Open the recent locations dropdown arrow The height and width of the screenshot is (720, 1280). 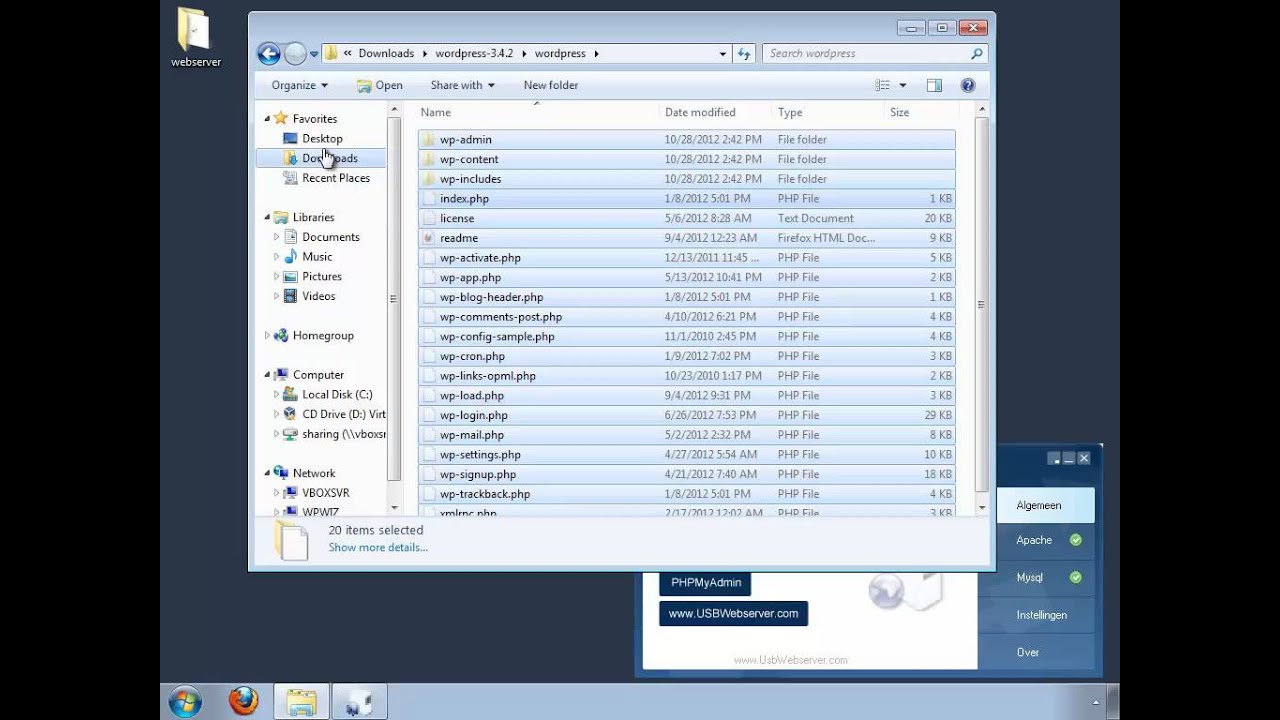coord(314,54)
